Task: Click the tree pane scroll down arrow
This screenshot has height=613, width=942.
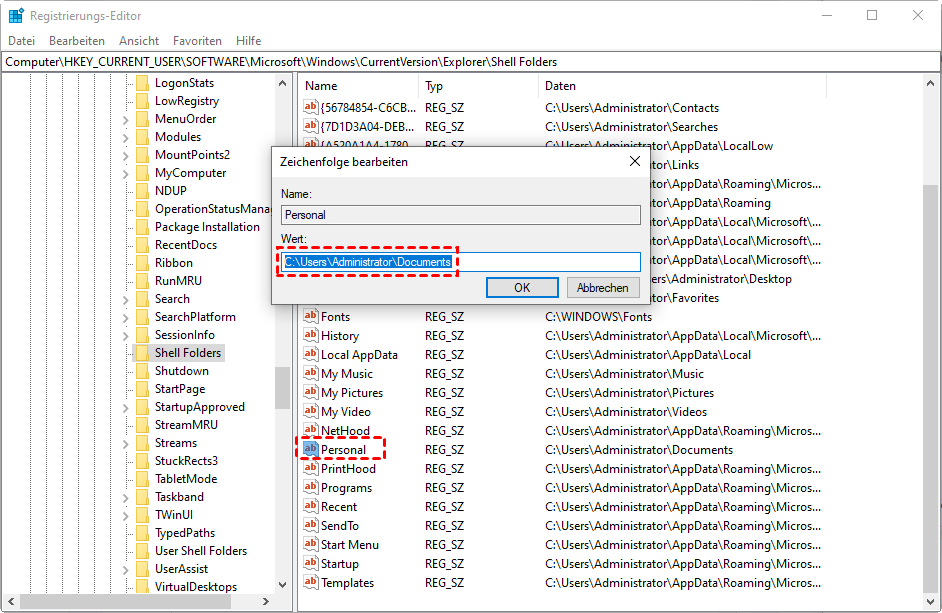Action: pos(282,585)
